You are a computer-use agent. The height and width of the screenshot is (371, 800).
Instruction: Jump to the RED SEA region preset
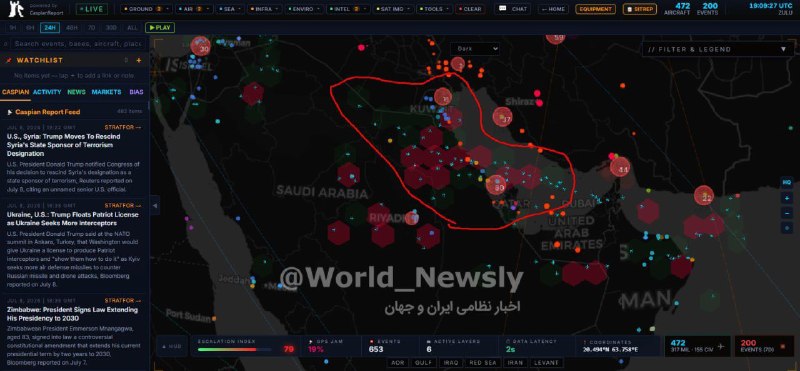[482, 363]
